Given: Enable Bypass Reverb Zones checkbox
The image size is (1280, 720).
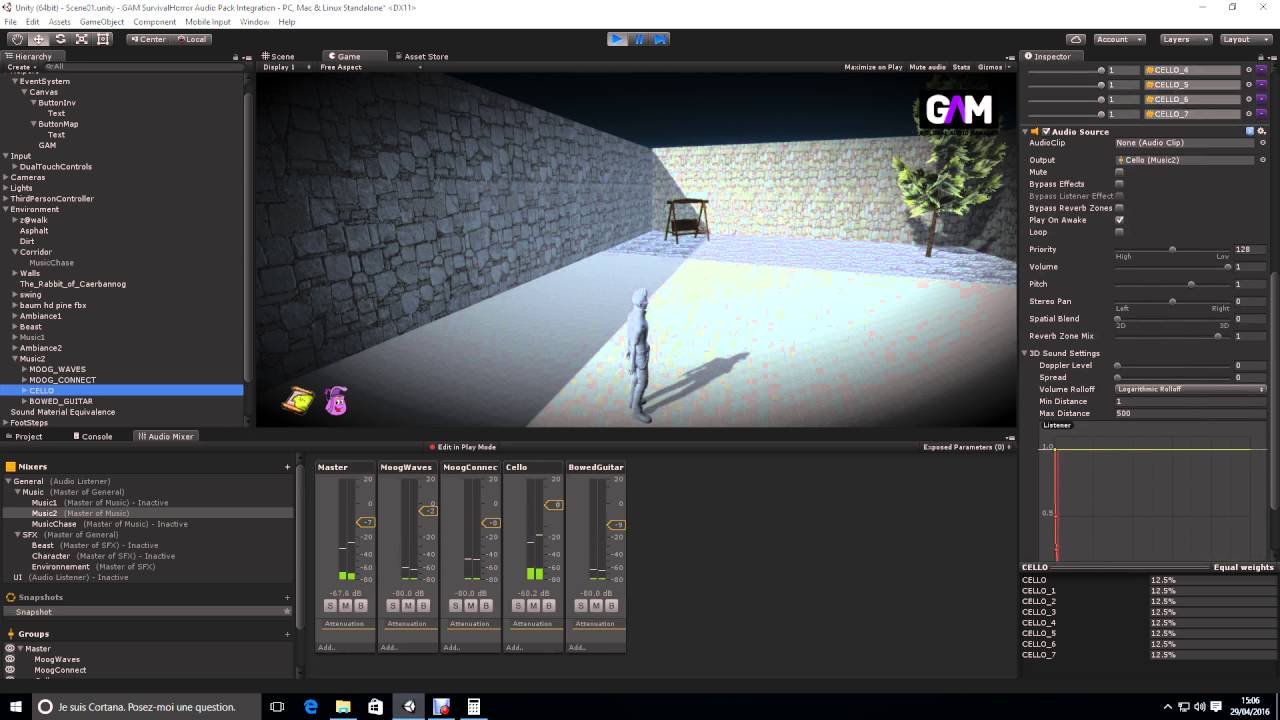Looking at the screenshot, I should [1119, 208].
